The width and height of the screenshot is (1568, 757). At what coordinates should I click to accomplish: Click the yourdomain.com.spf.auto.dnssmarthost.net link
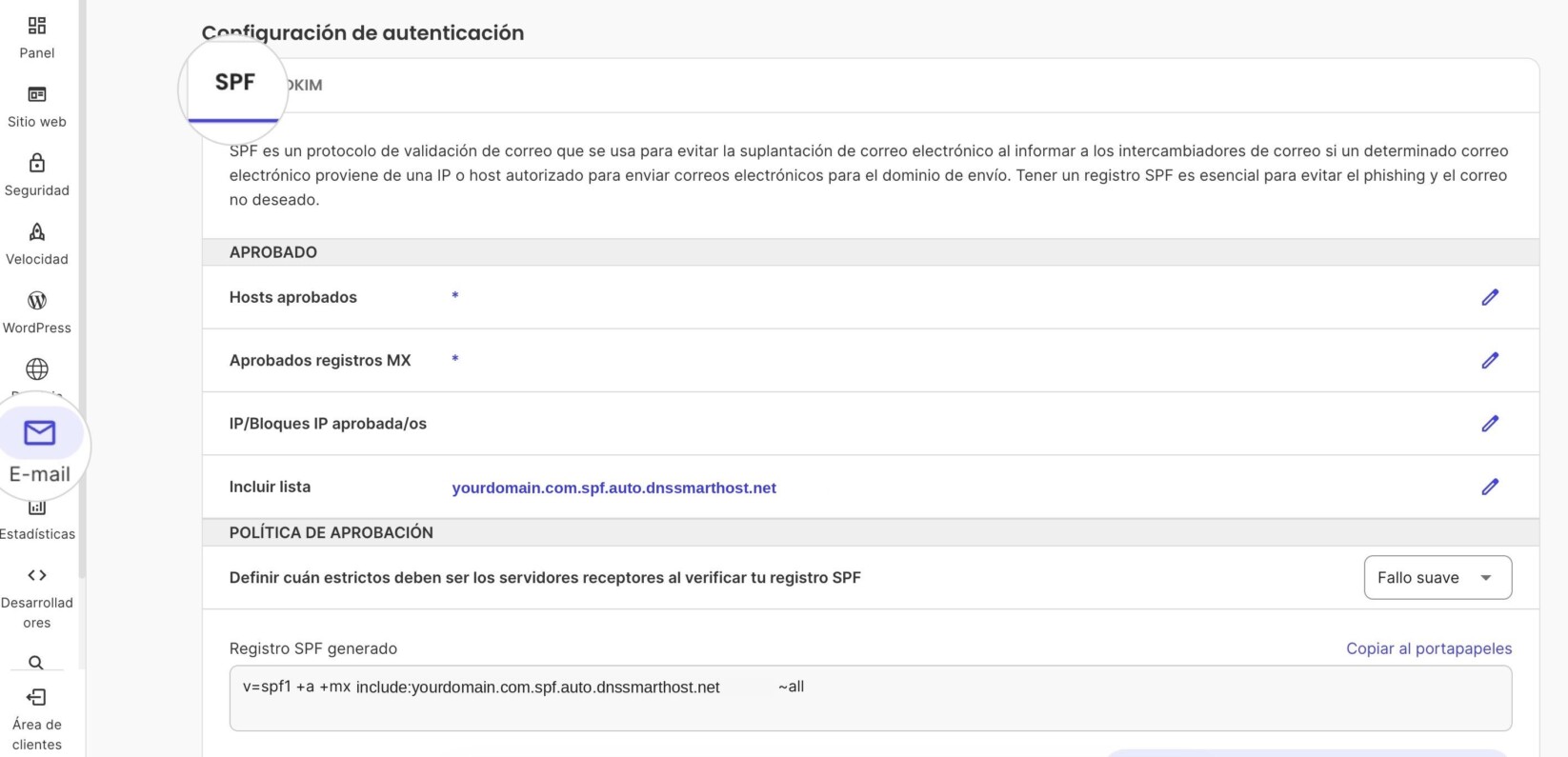pyautogui.click(x=613, y=488)
